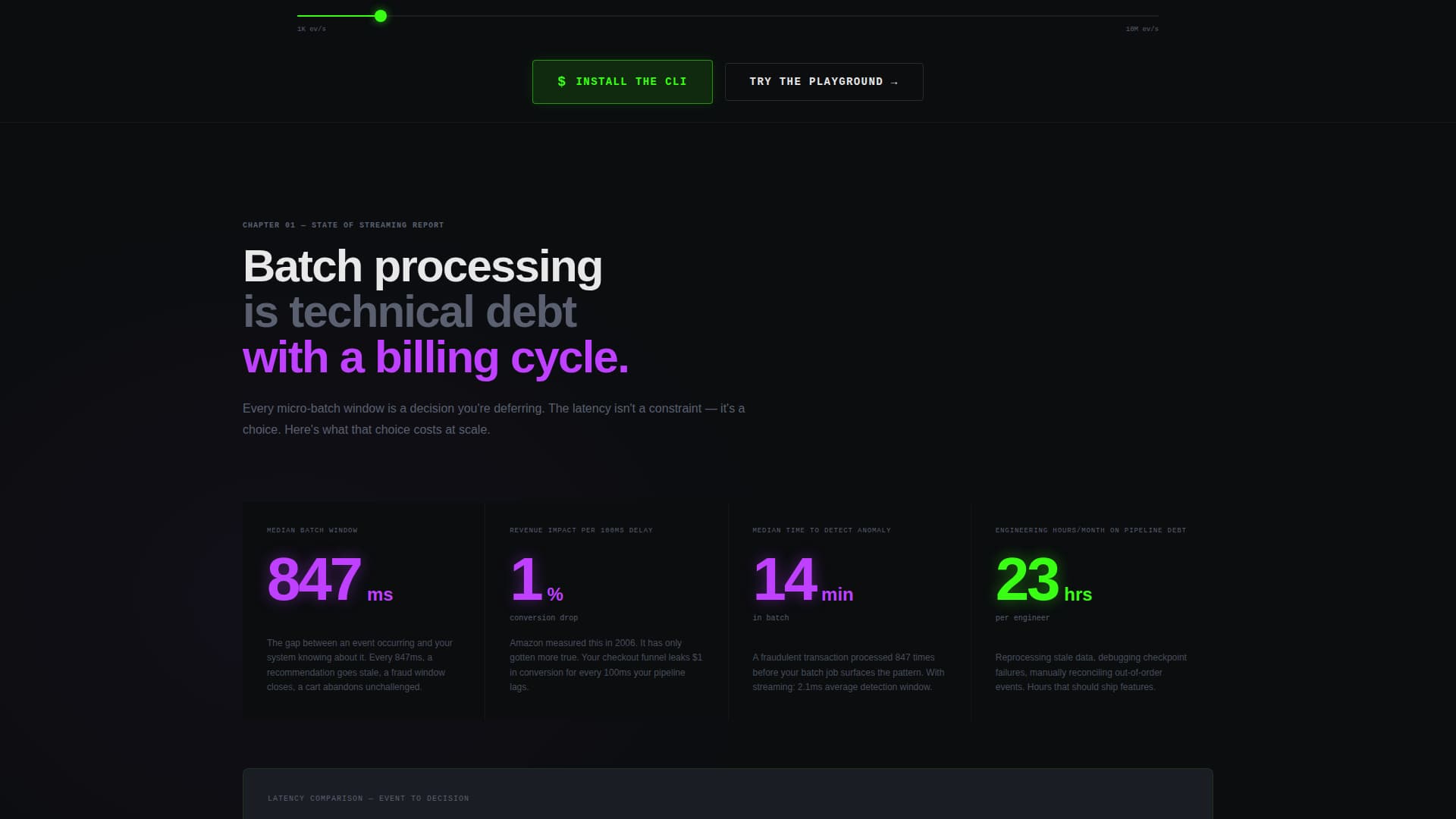Click the 'per engineer' caption

pyautogui.click(x=1023, y=618)
